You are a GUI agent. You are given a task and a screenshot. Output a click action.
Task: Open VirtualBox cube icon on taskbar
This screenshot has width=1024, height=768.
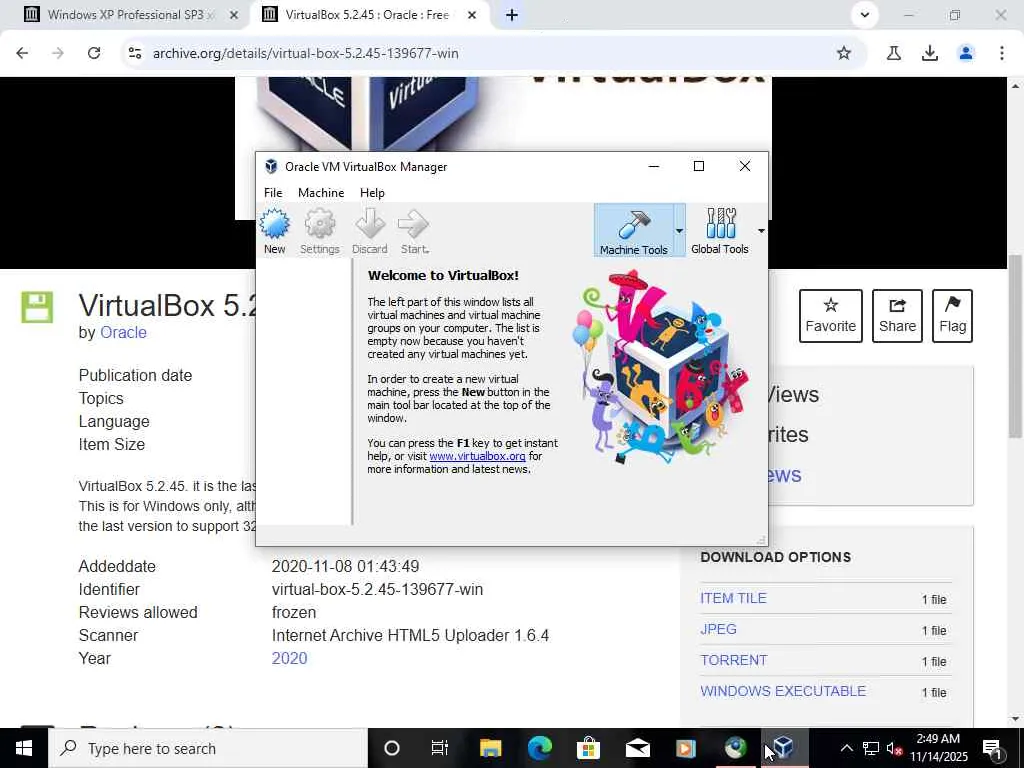(784, 748)
